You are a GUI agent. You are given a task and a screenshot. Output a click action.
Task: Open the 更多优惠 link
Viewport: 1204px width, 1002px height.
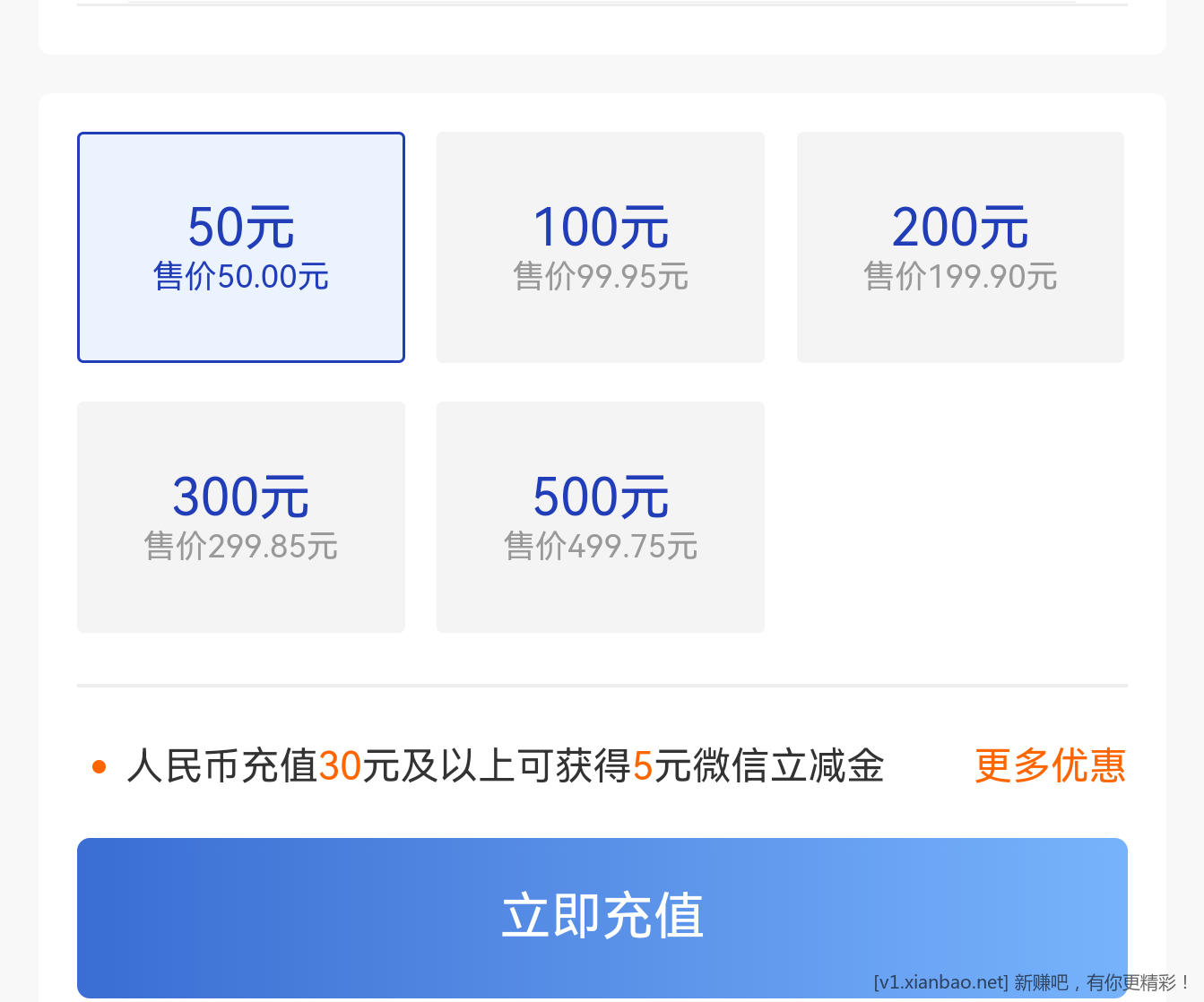[x=1050, y=766]
